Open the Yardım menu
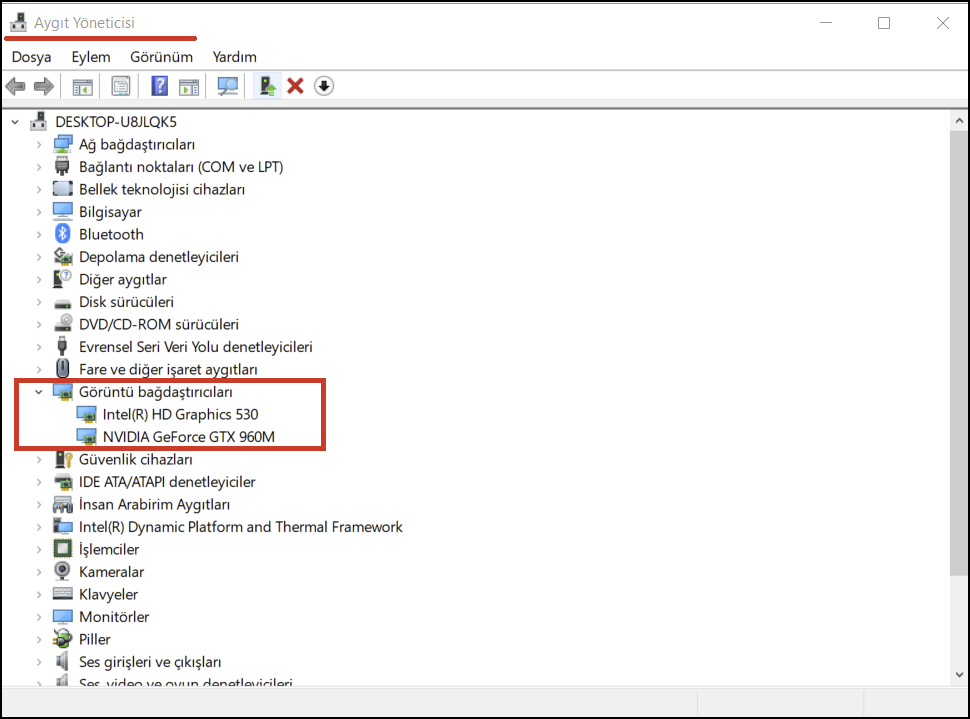The height and width of the screenshot is (719, 970). tap(234, 57)
